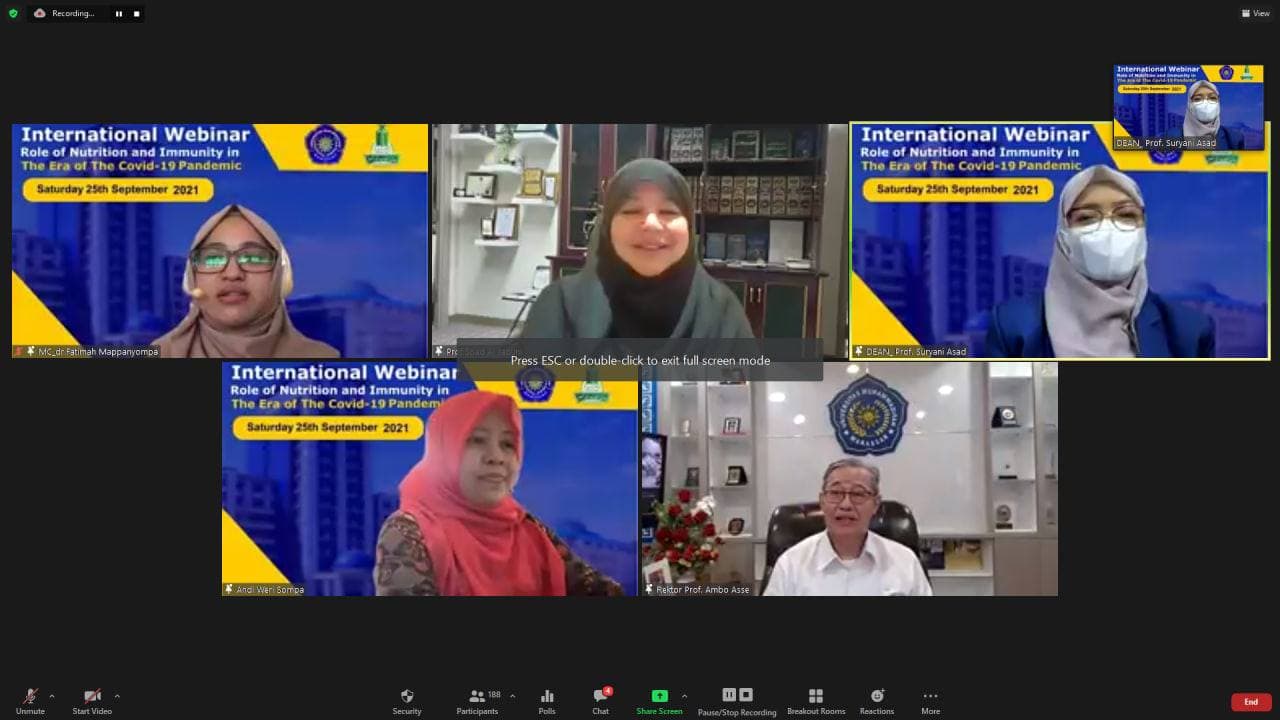Click the 'Rektor Prof. Ambo Asse' name label

pos(703,590)
